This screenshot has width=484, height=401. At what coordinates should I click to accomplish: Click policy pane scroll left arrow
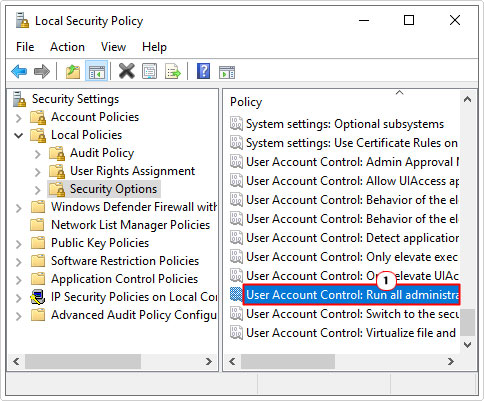tap(232, 361)
